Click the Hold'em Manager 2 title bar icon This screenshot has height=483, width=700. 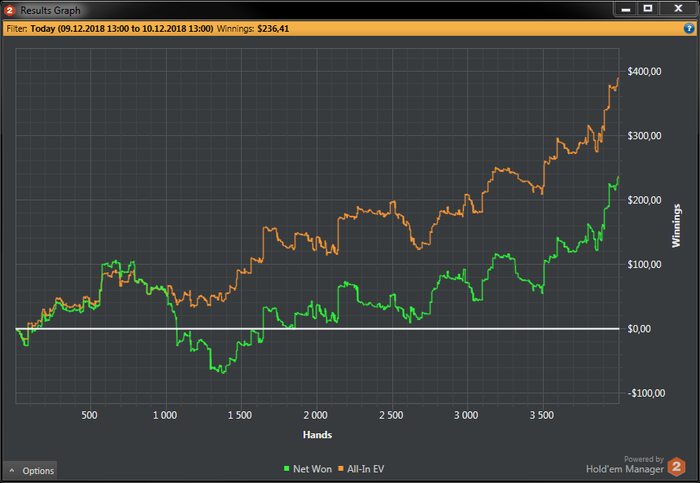pos(9,10)
